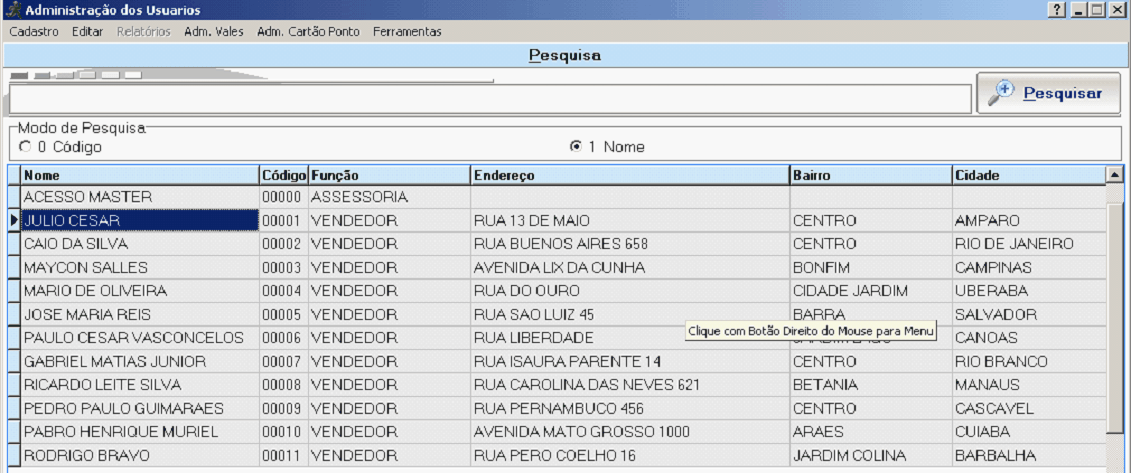Click the row indicator arrow beside JULIO CESAR
Viewport: 1132px width, 474px height.
point(13,220)
